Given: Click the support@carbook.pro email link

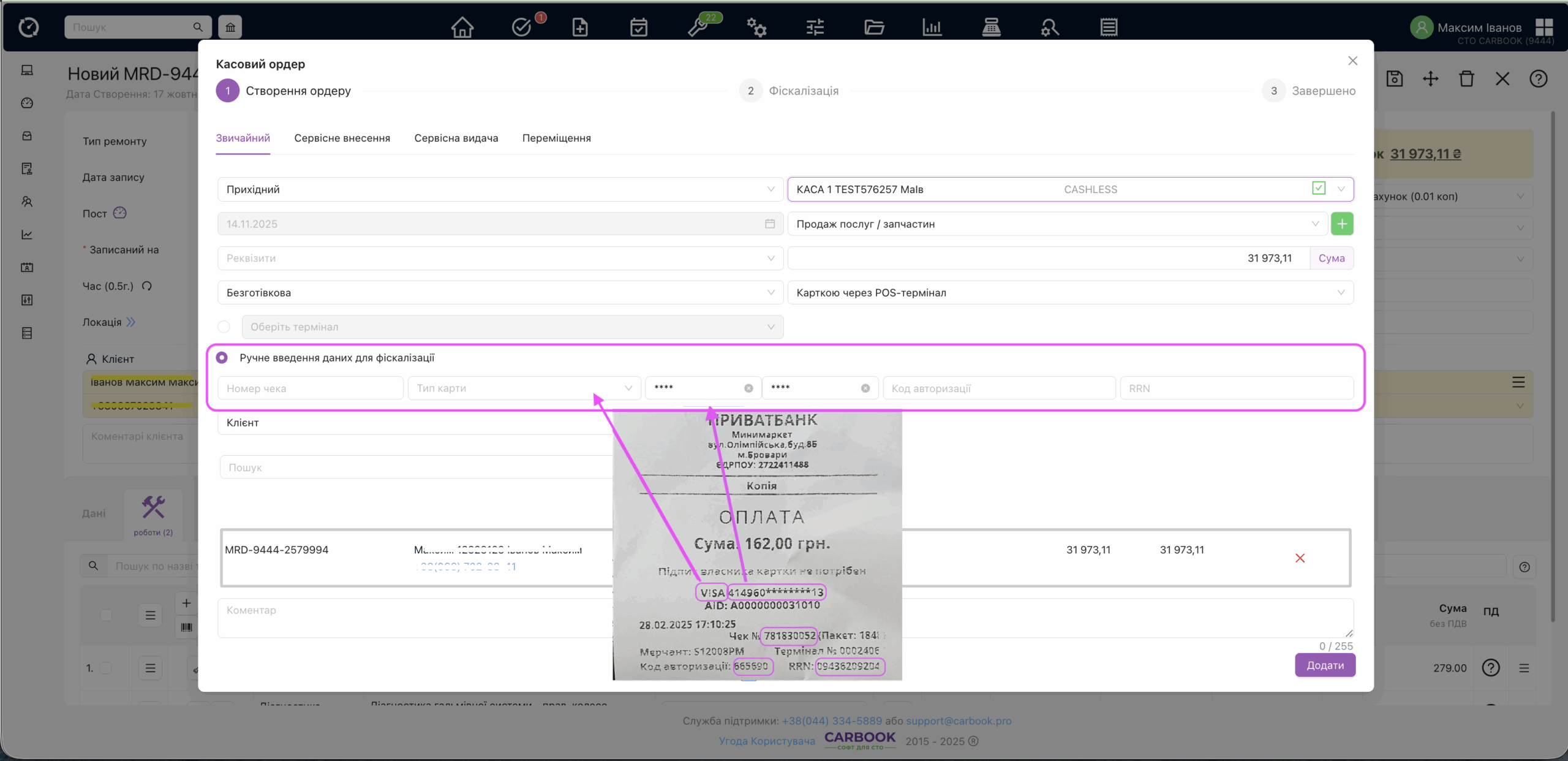Looking at the screenshot, I should coord(959,721).
